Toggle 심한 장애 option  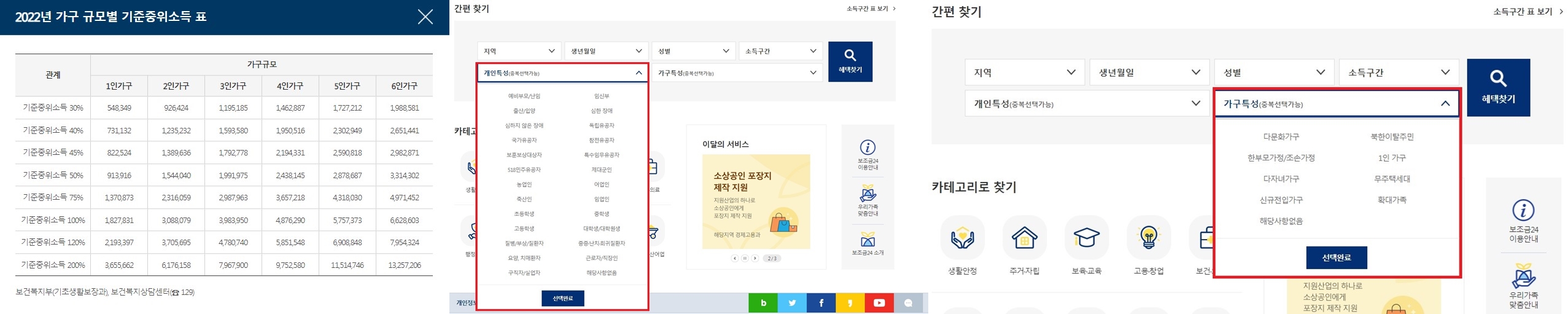click(x=602, y=111)
